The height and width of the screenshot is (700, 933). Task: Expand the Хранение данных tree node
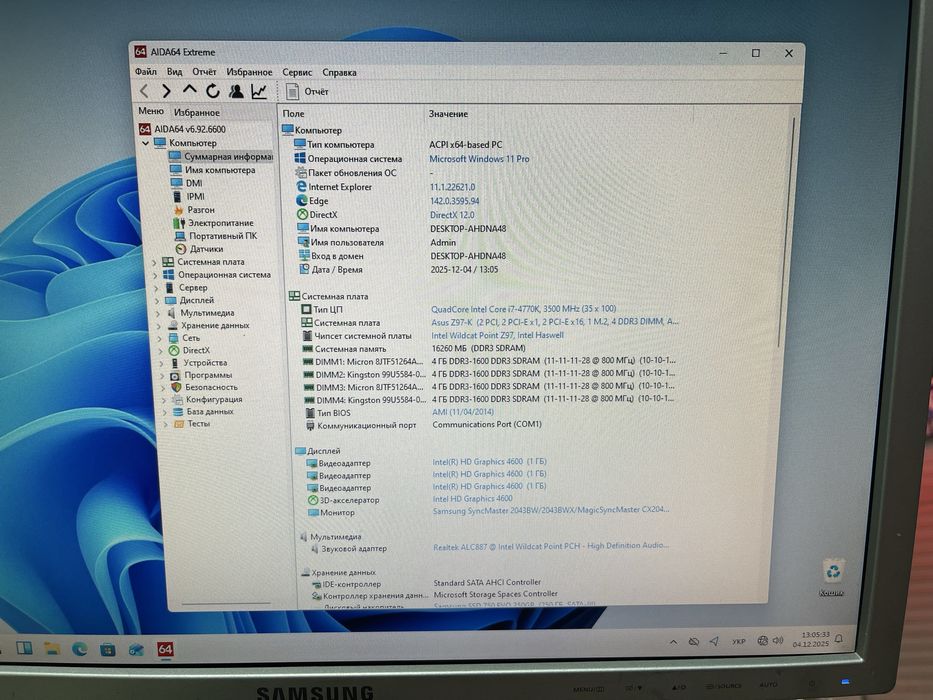point(159,326)
